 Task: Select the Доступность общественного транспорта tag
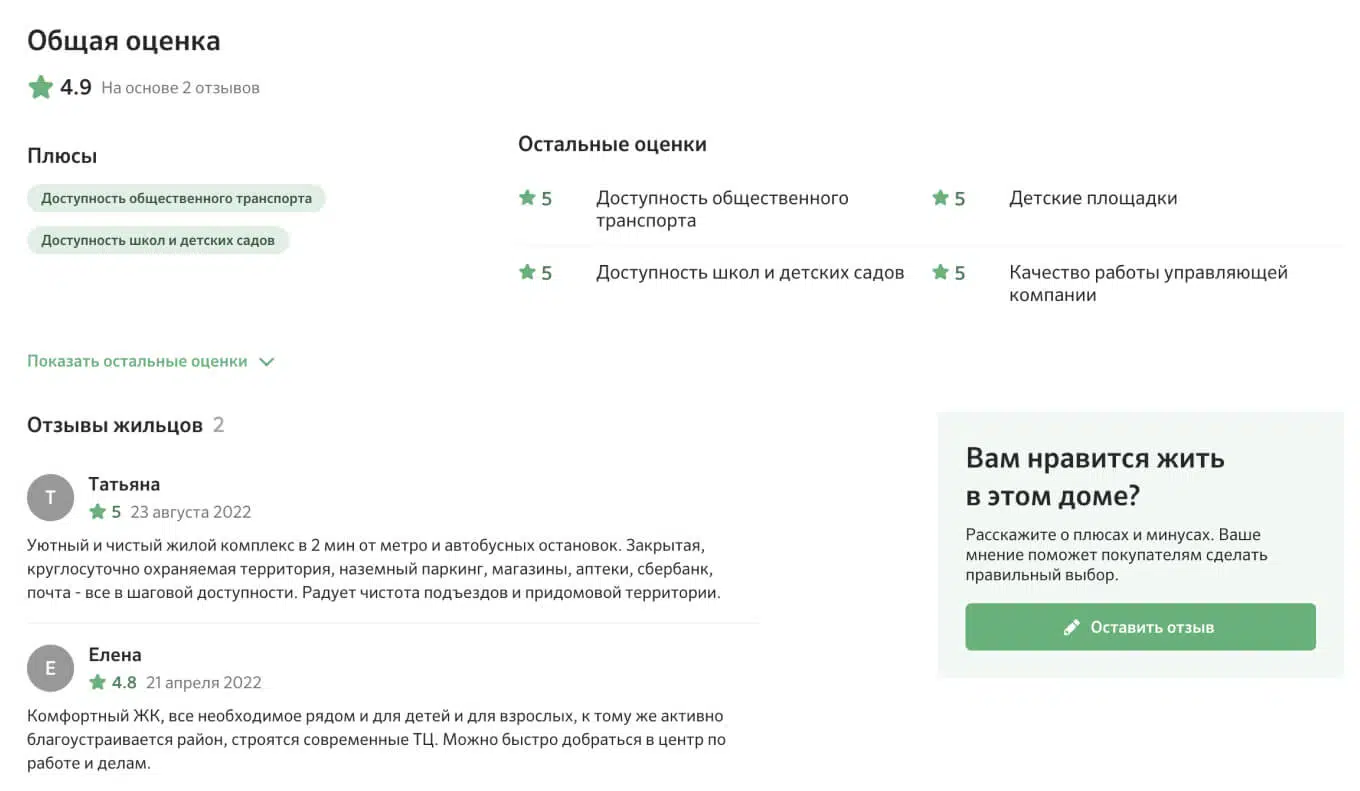(x=176, y=198)
